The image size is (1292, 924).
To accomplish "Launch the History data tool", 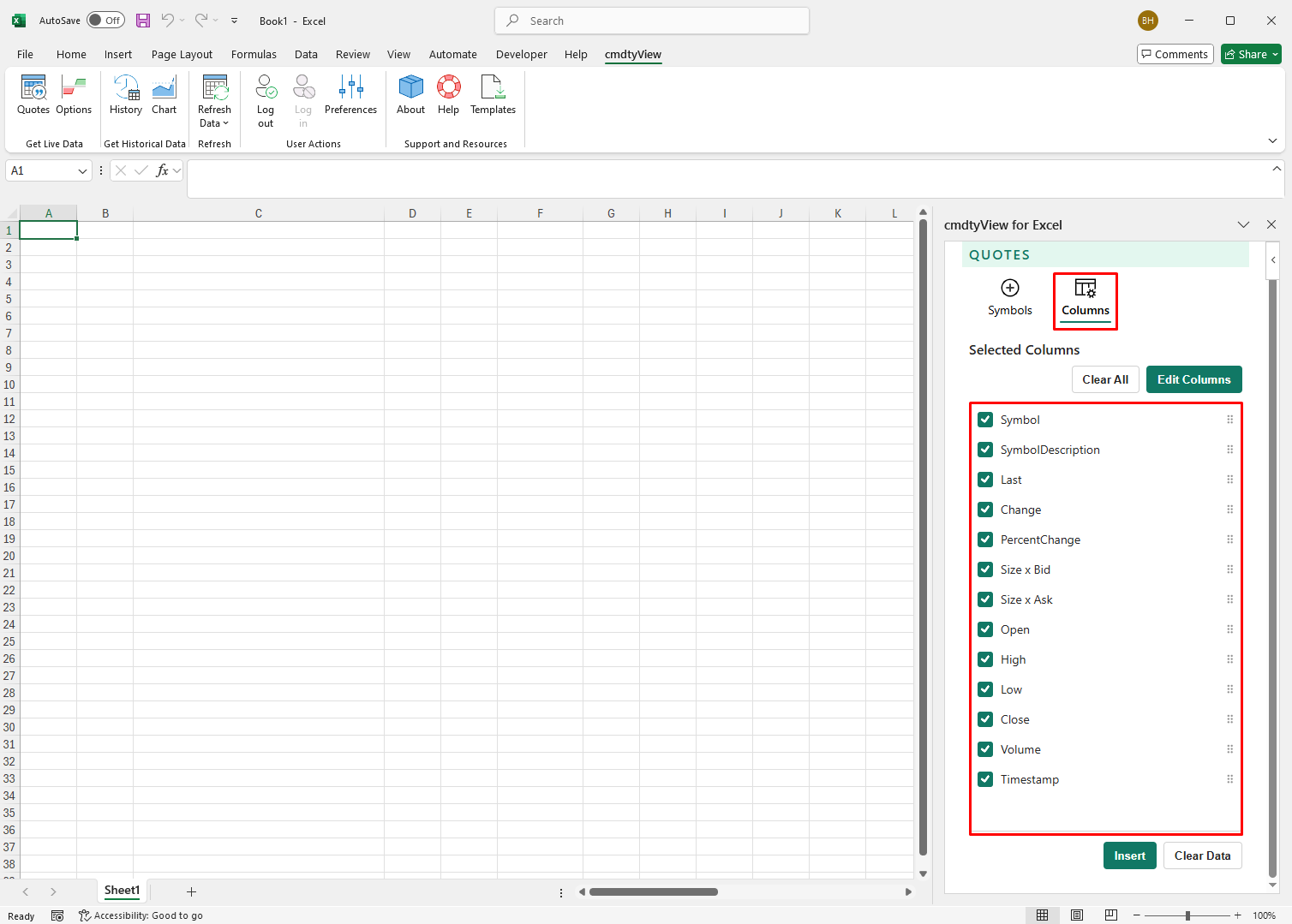I will tap(126, 94).
